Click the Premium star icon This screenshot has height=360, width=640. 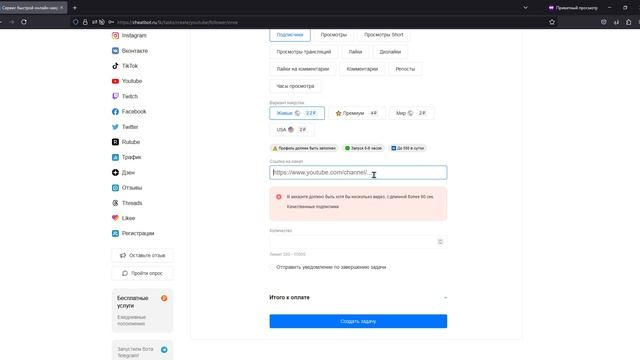pyautogui.click(x=338, y=113)
